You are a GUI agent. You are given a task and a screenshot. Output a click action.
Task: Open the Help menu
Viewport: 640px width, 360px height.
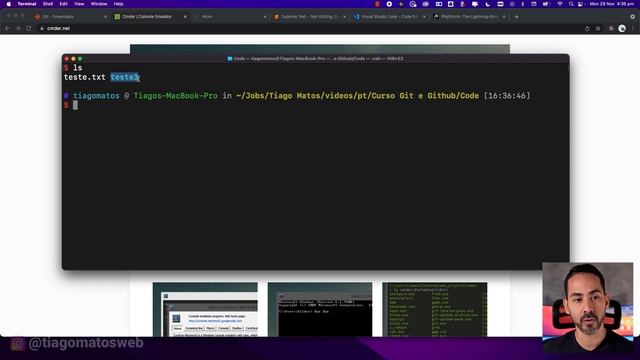(118, 4)
